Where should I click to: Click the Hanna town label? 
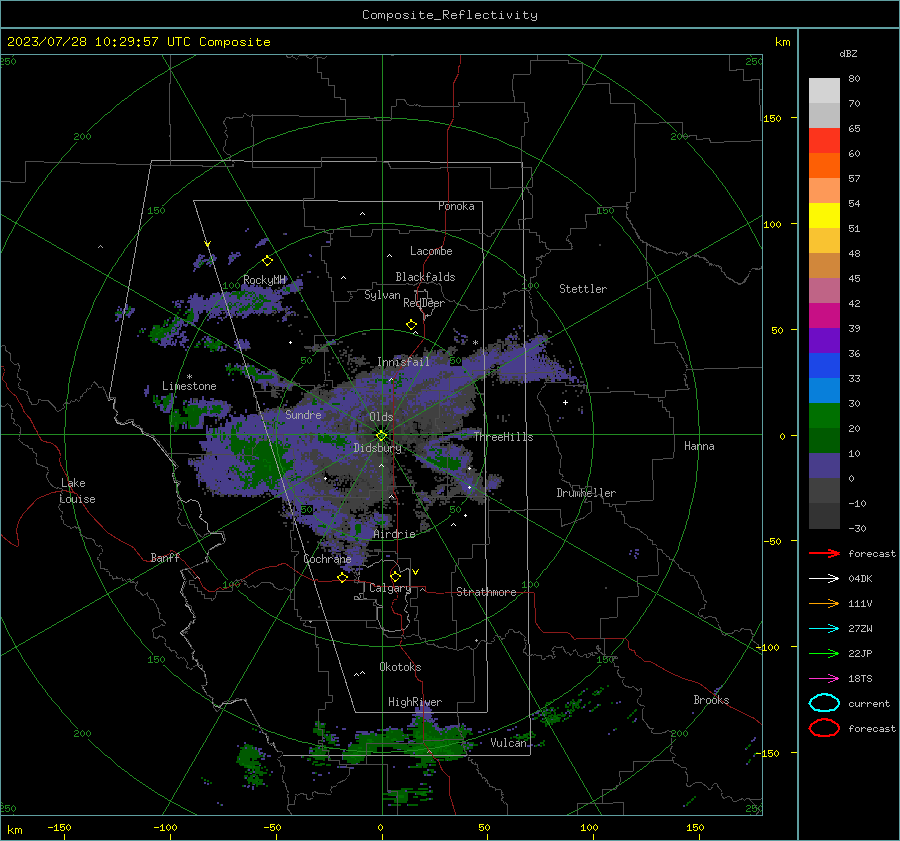699,446
